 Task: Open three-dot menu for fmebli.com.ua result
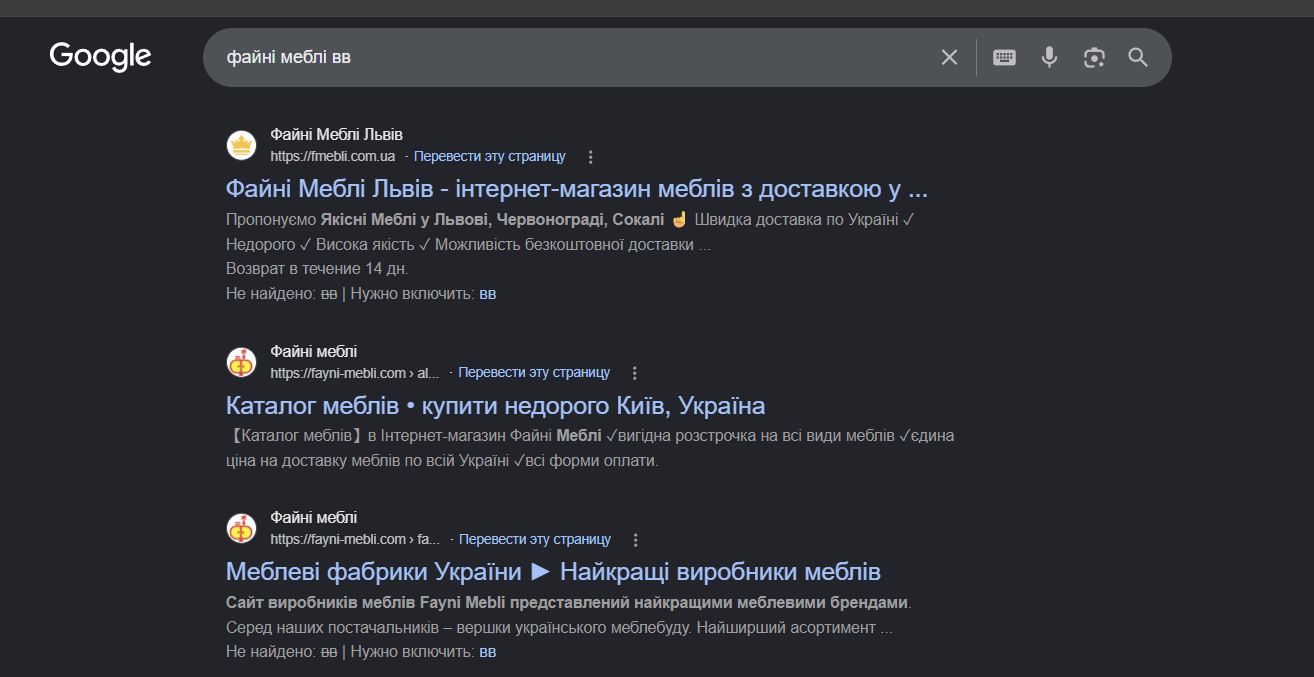click(x=590, y=157)
